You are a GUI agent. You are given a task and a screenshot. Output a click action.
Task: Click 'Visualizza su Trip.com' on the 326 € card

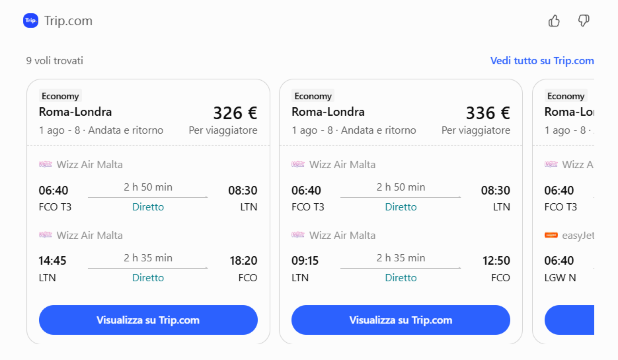point(148,320)
